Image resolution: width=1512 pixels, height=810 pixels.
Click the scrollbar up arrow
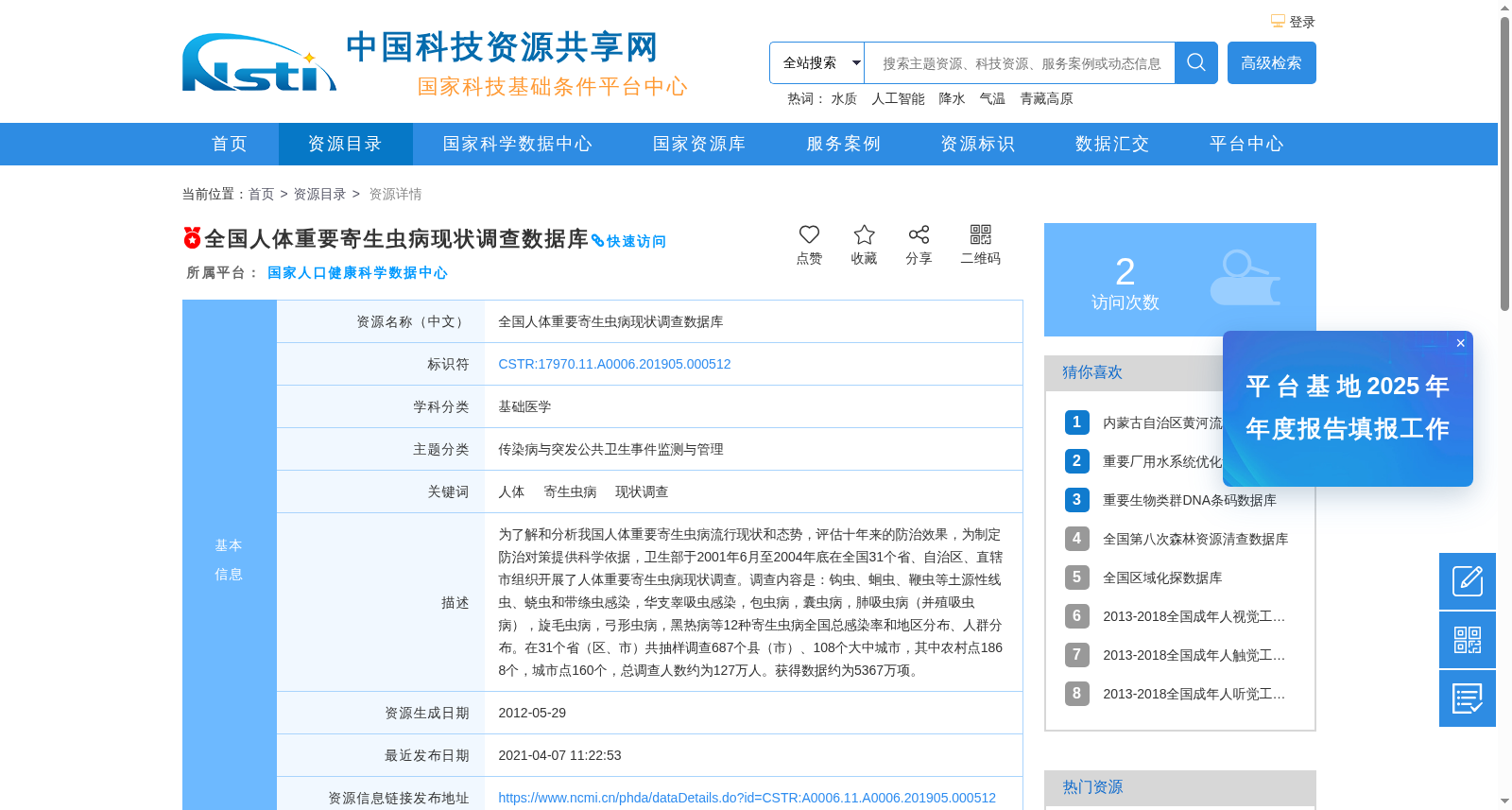coord(1504,8)
